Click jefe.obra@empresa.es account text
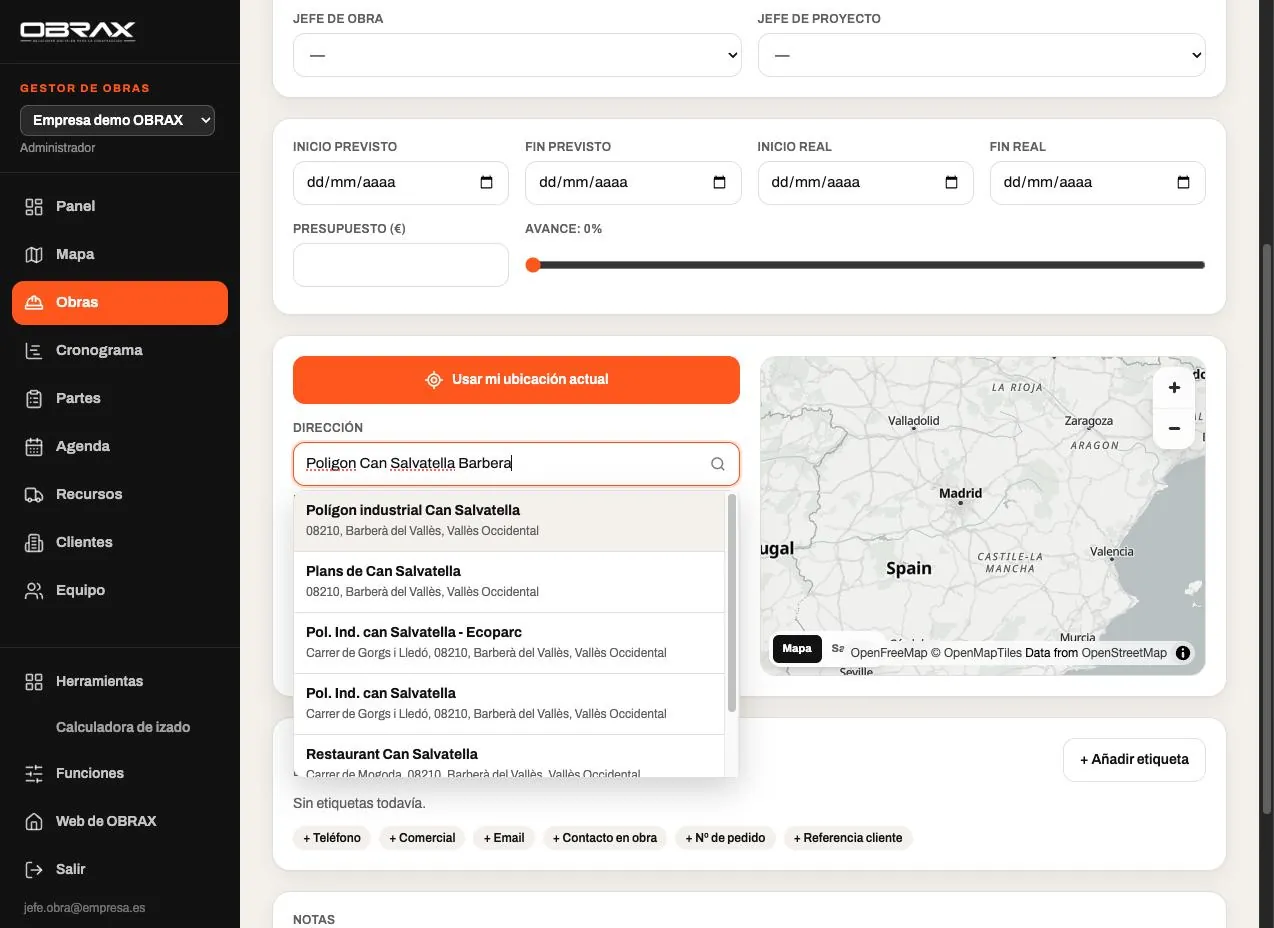This screenshot has height=928, width=1274. (84, 908)
